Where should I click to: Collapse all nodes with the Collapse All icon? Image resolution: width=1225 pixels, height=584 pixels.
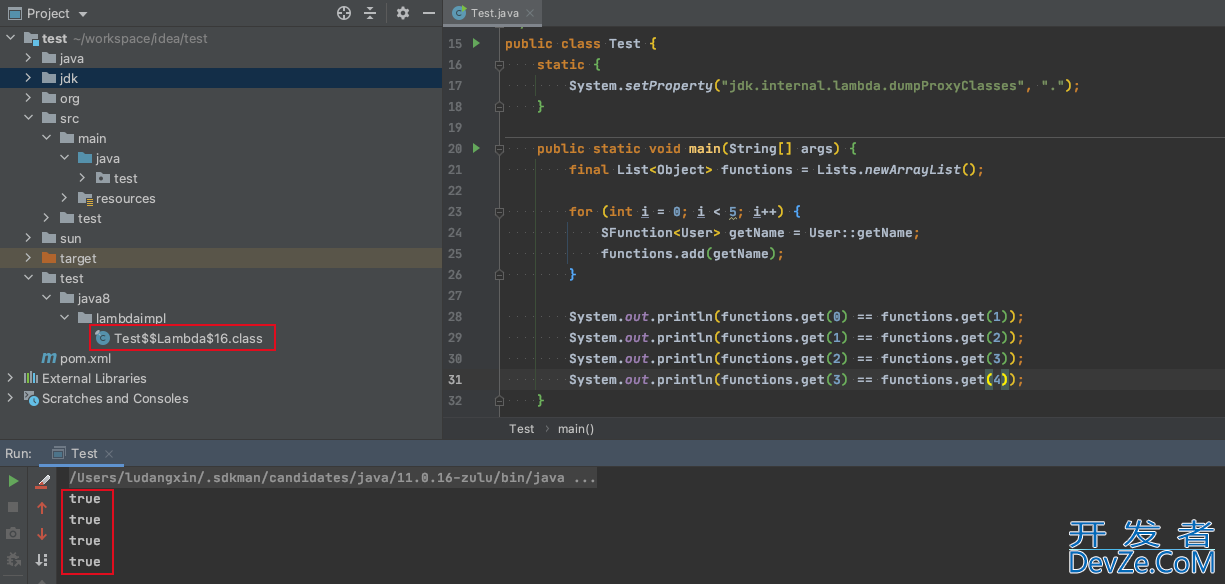point(370,13)
